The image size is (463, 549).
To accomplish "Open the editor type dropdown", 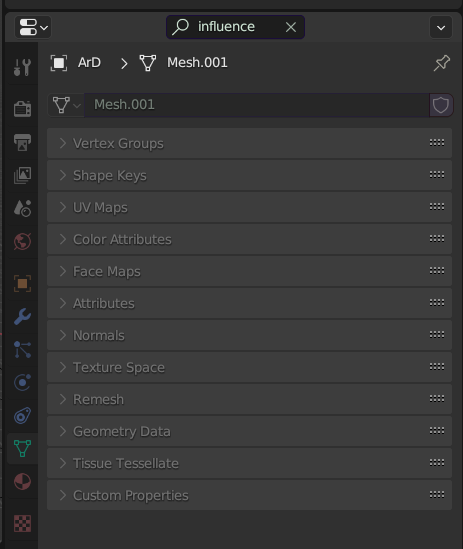I will [x=33, y=27].
